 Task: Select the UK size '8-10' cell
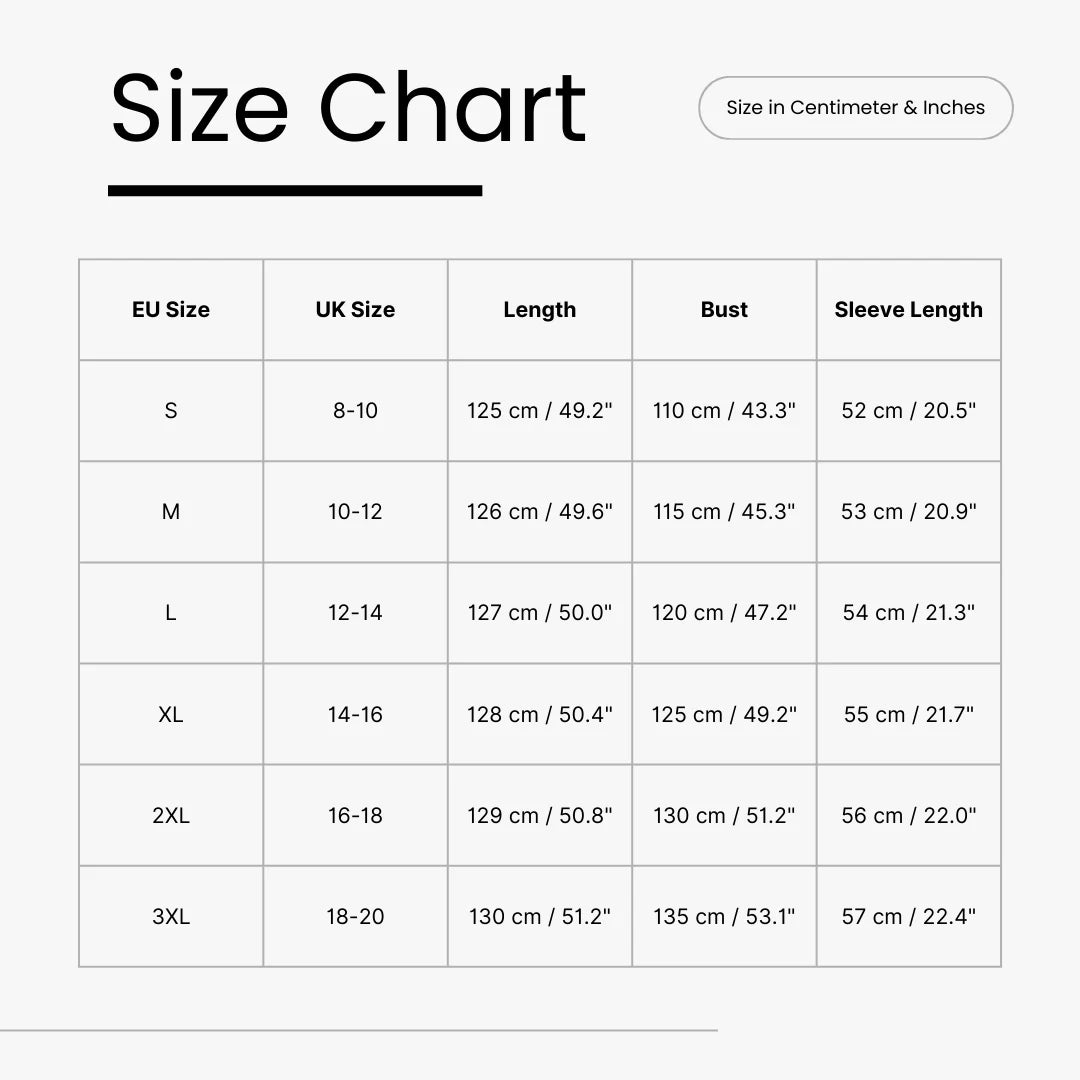355,411
